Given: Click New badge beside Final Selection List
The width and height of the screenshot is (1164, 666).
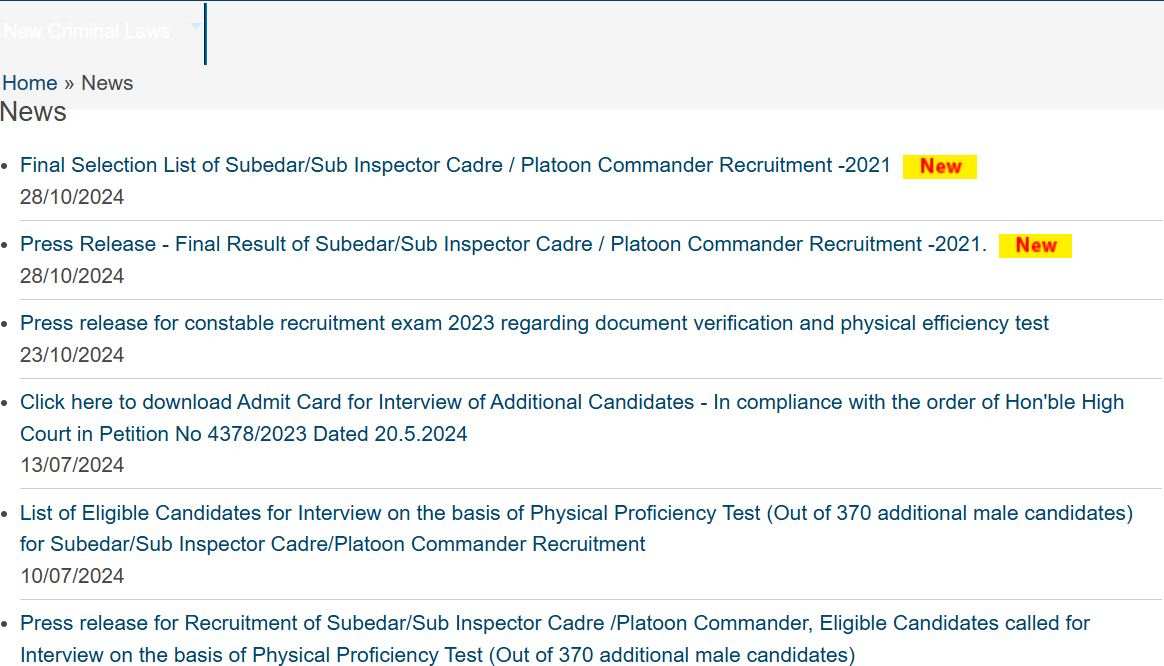Looking at the screenshot, I should pos(940,166).
